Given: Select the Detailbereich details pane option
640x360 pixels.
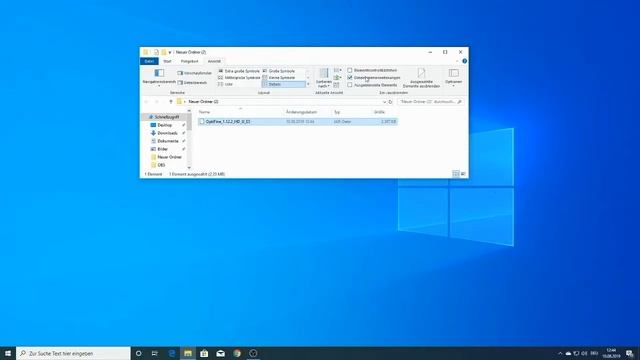Looking at the screenshot, I should 192,82.
